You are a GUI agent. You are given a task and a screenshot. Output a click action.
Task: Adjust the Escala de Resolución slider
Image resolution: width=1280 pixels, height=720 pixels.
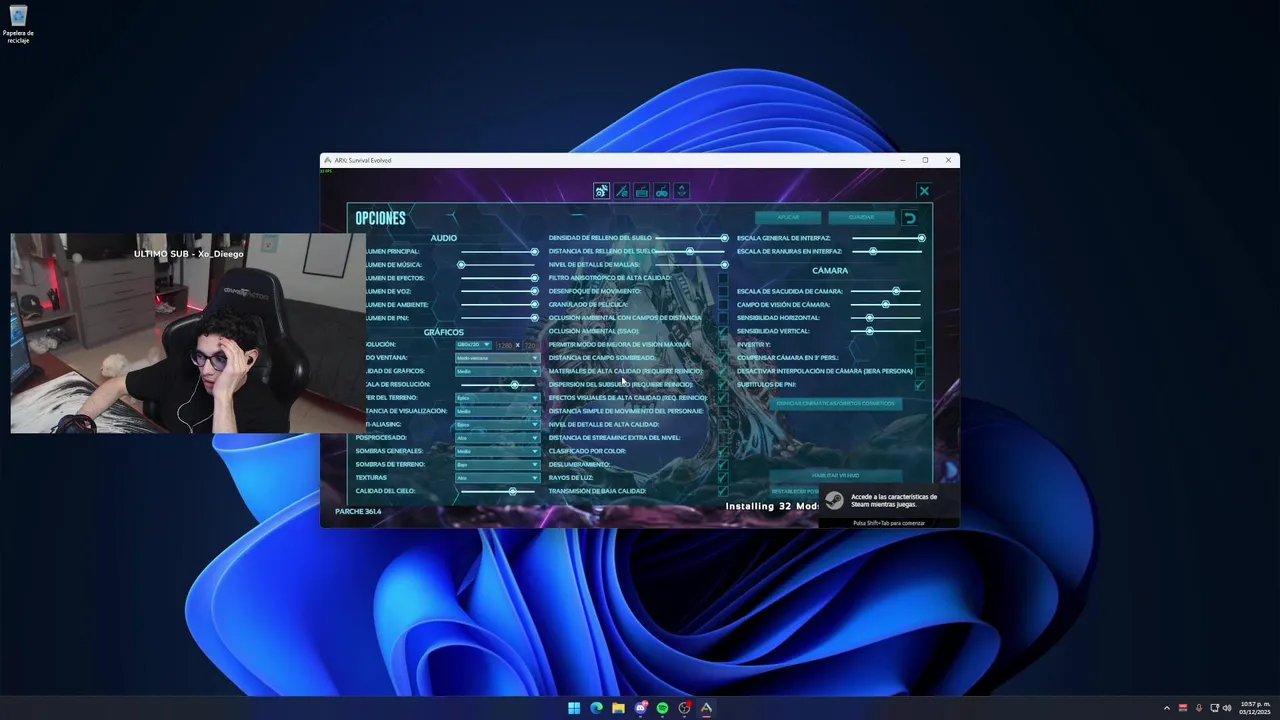coord(498,385)
